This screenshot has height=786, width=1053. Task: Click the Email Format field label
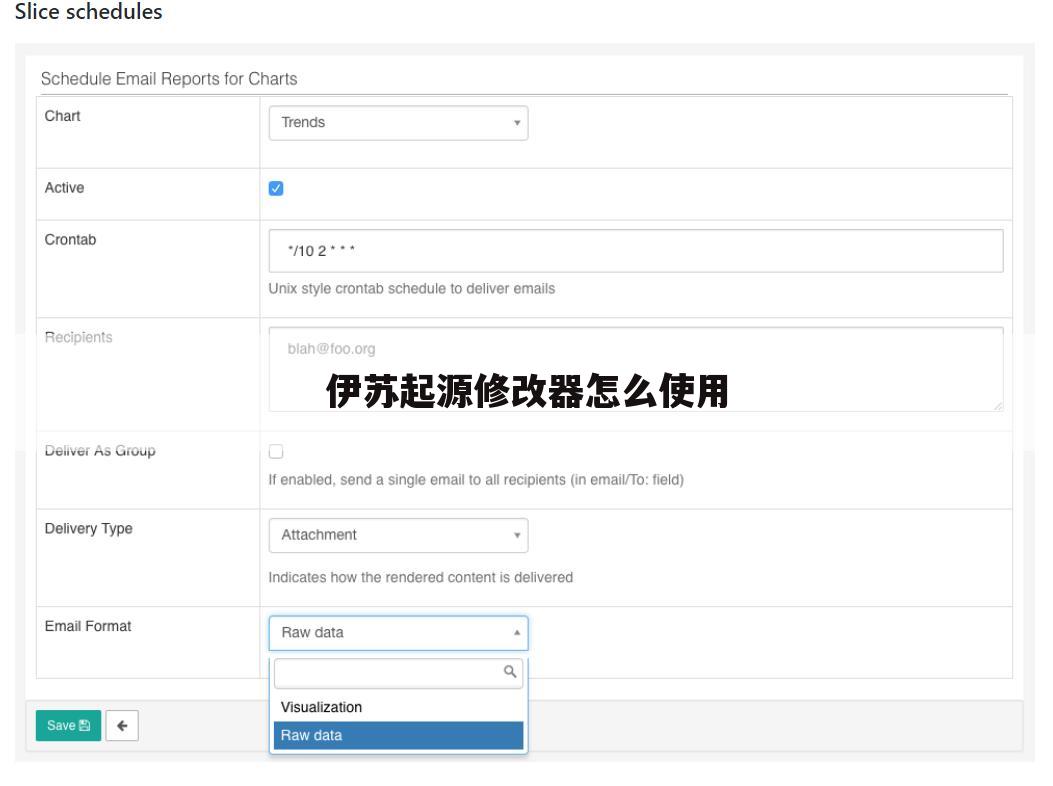click(88, 626)
